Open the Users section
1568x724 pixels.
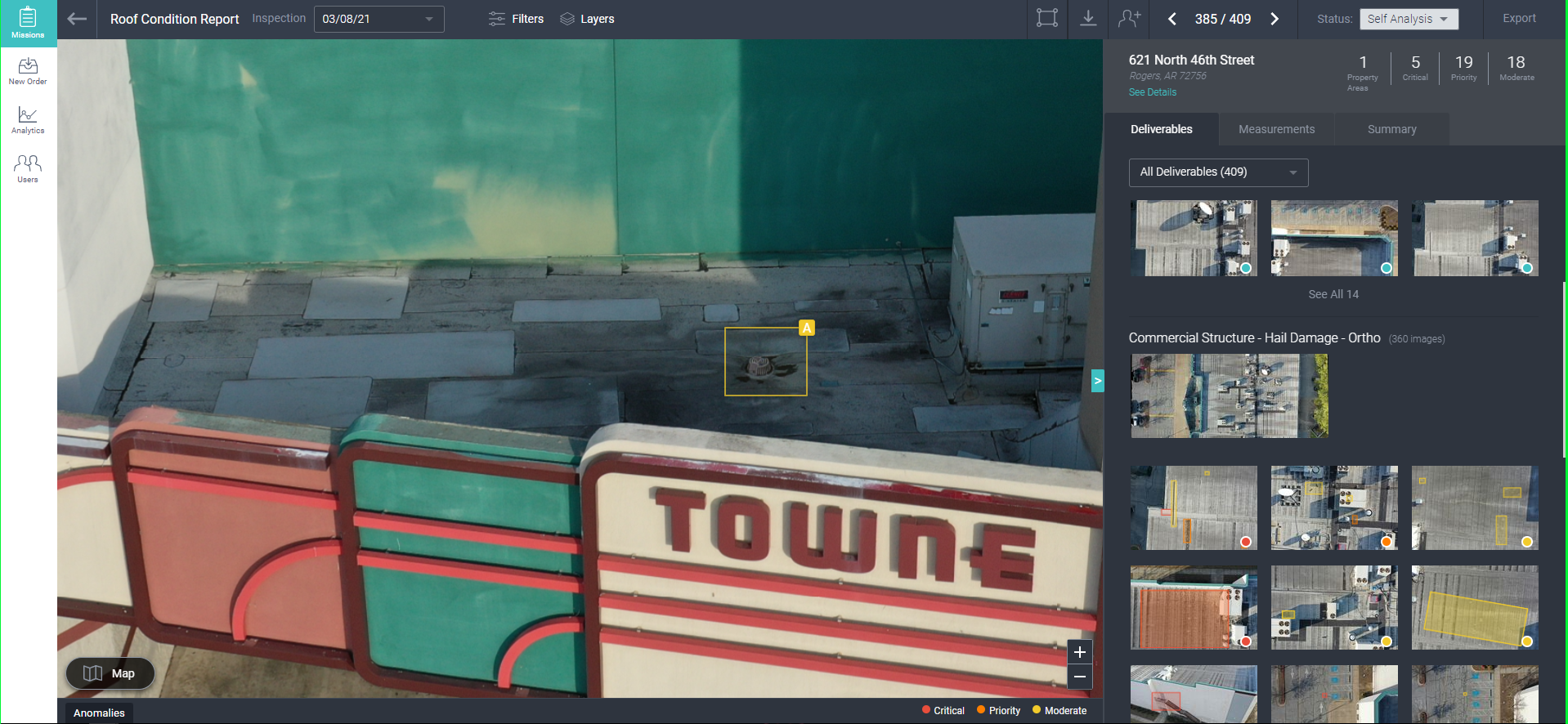point(28,169)
